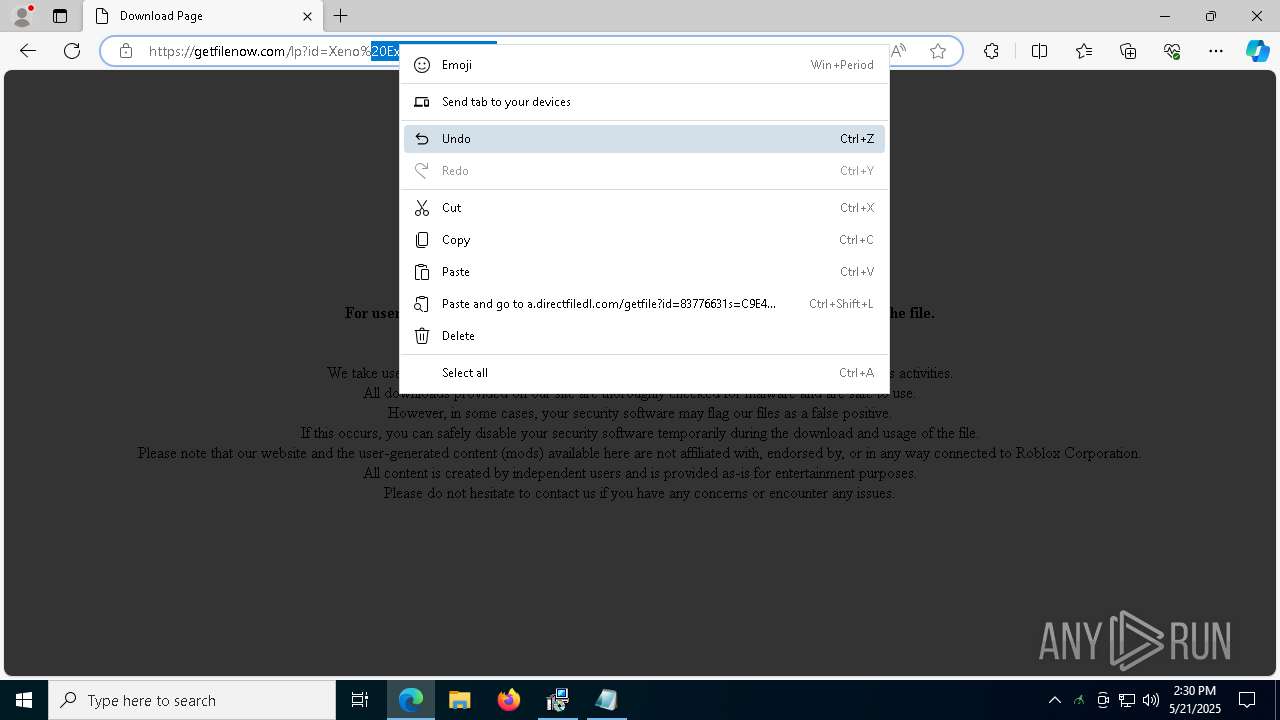The width and height of the screenshot is (1280, 720).
Task: Click the taskbar search box
Action: coord(192,700)
